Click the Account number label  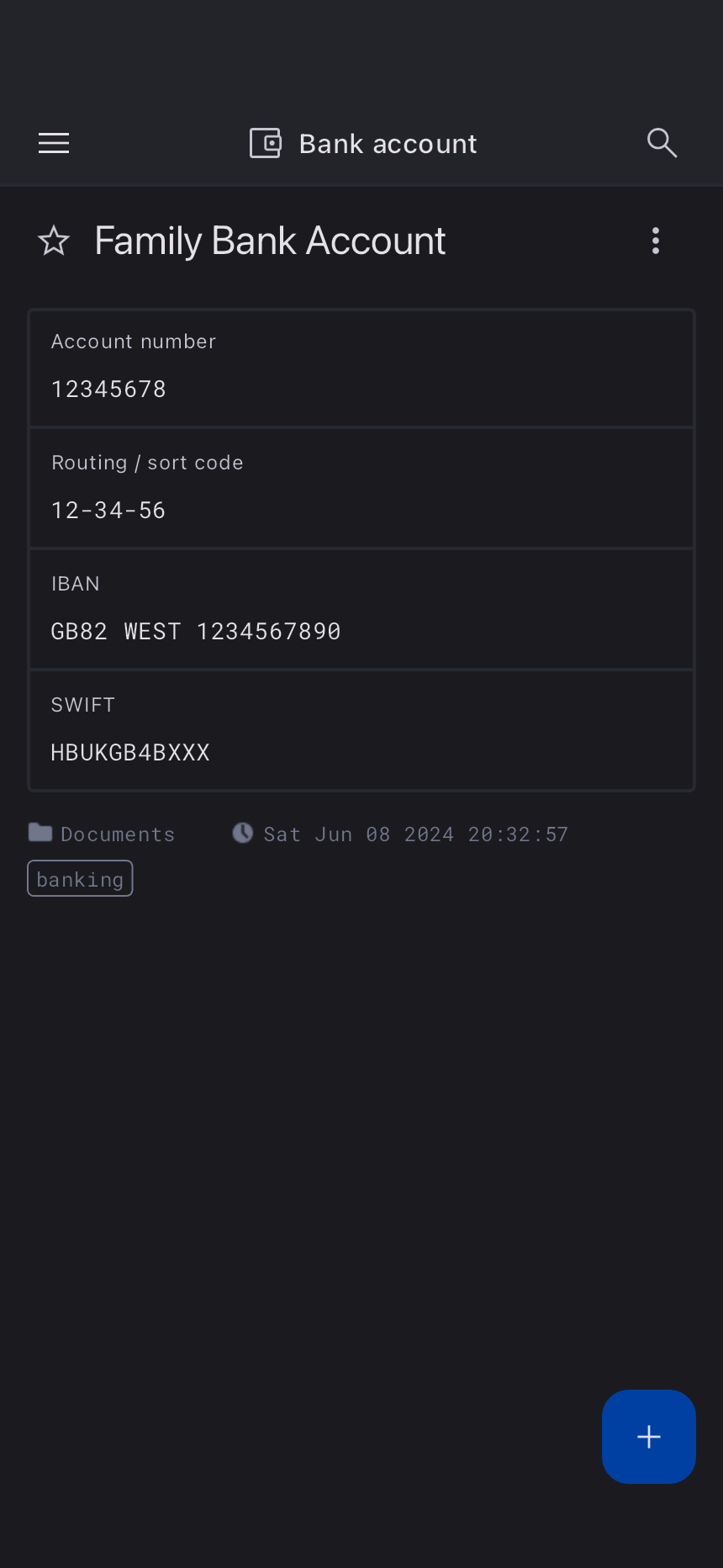pos(134,342)
